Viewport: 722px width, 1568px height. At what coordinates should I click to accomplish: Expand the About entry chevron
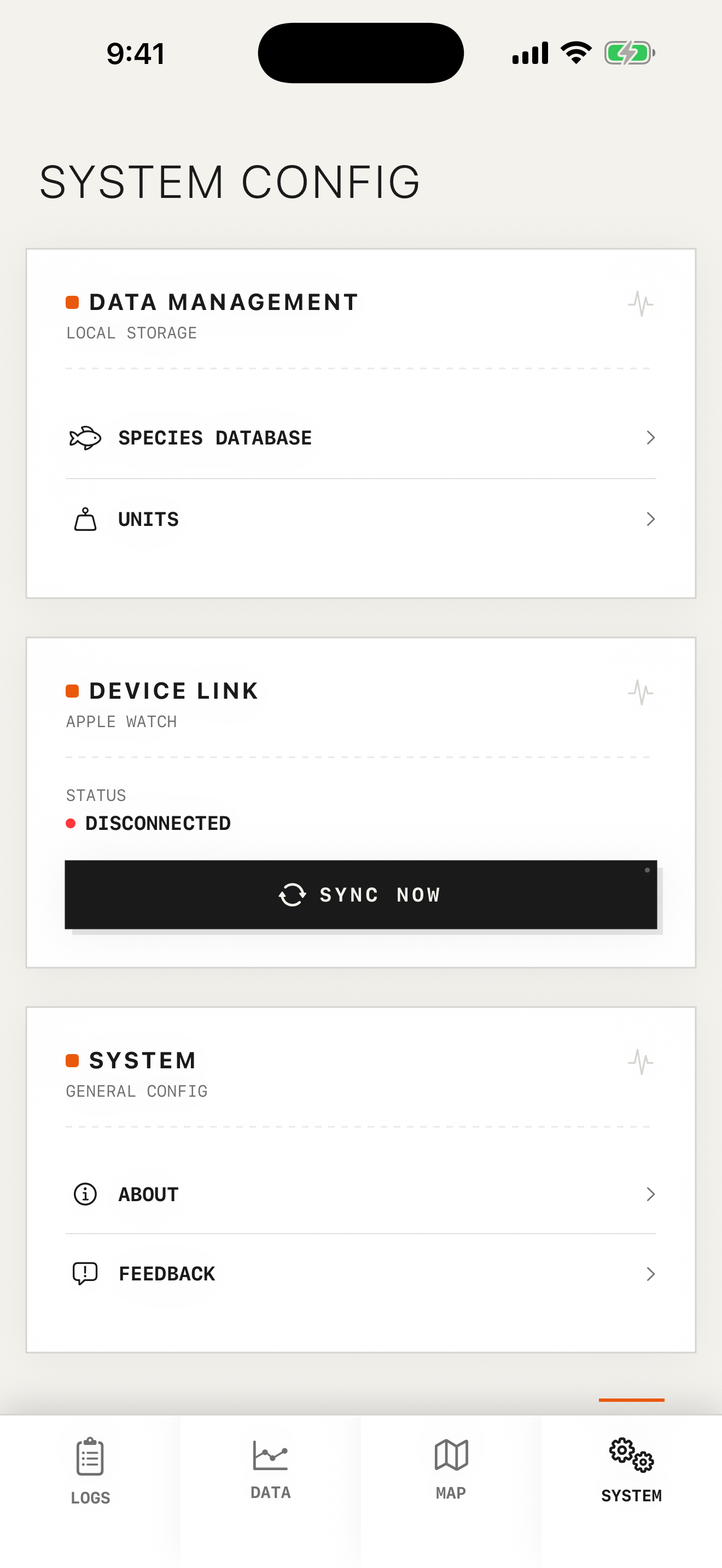(650, 1194)
